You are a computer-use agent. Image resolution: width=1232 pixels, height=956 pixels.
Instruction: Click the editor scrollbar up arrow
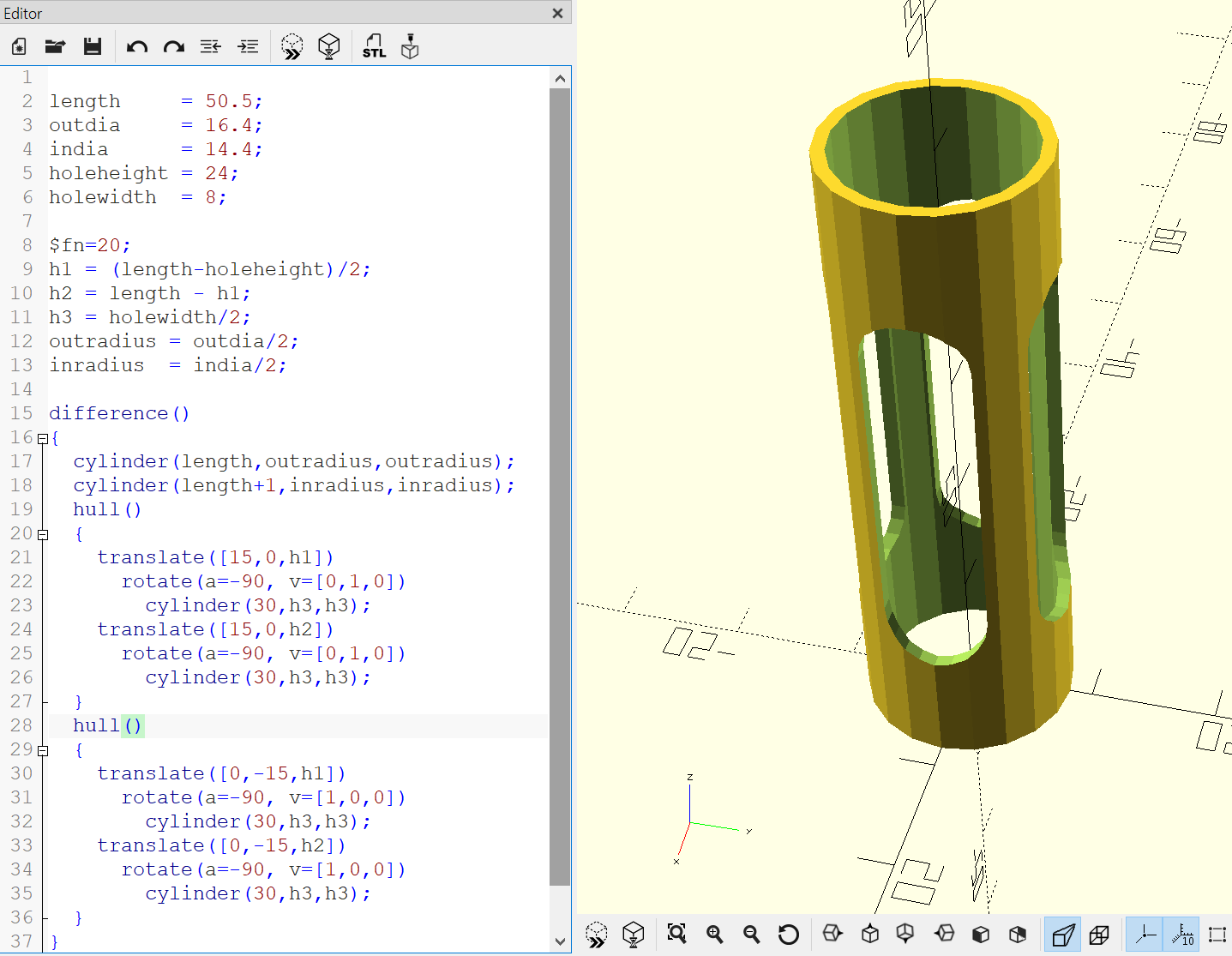click(560, 78)
